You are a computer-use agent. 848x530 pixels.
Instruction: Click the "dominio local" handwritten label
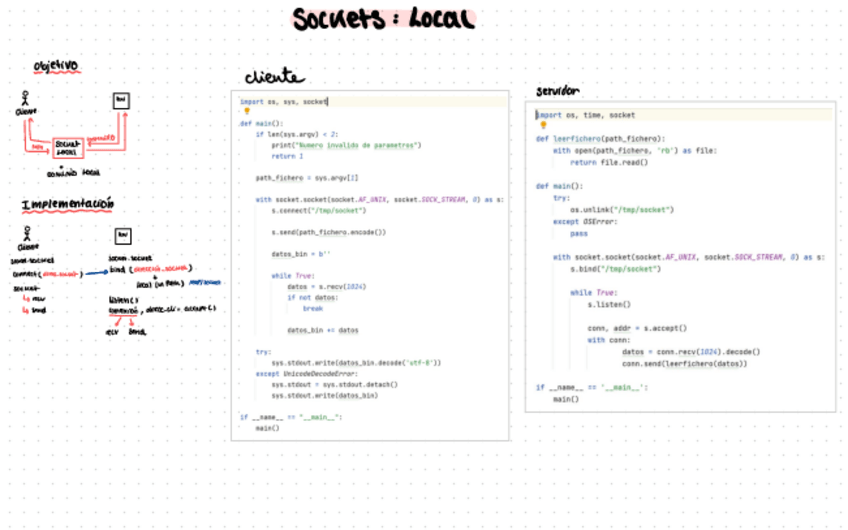(x=74, y=172)
